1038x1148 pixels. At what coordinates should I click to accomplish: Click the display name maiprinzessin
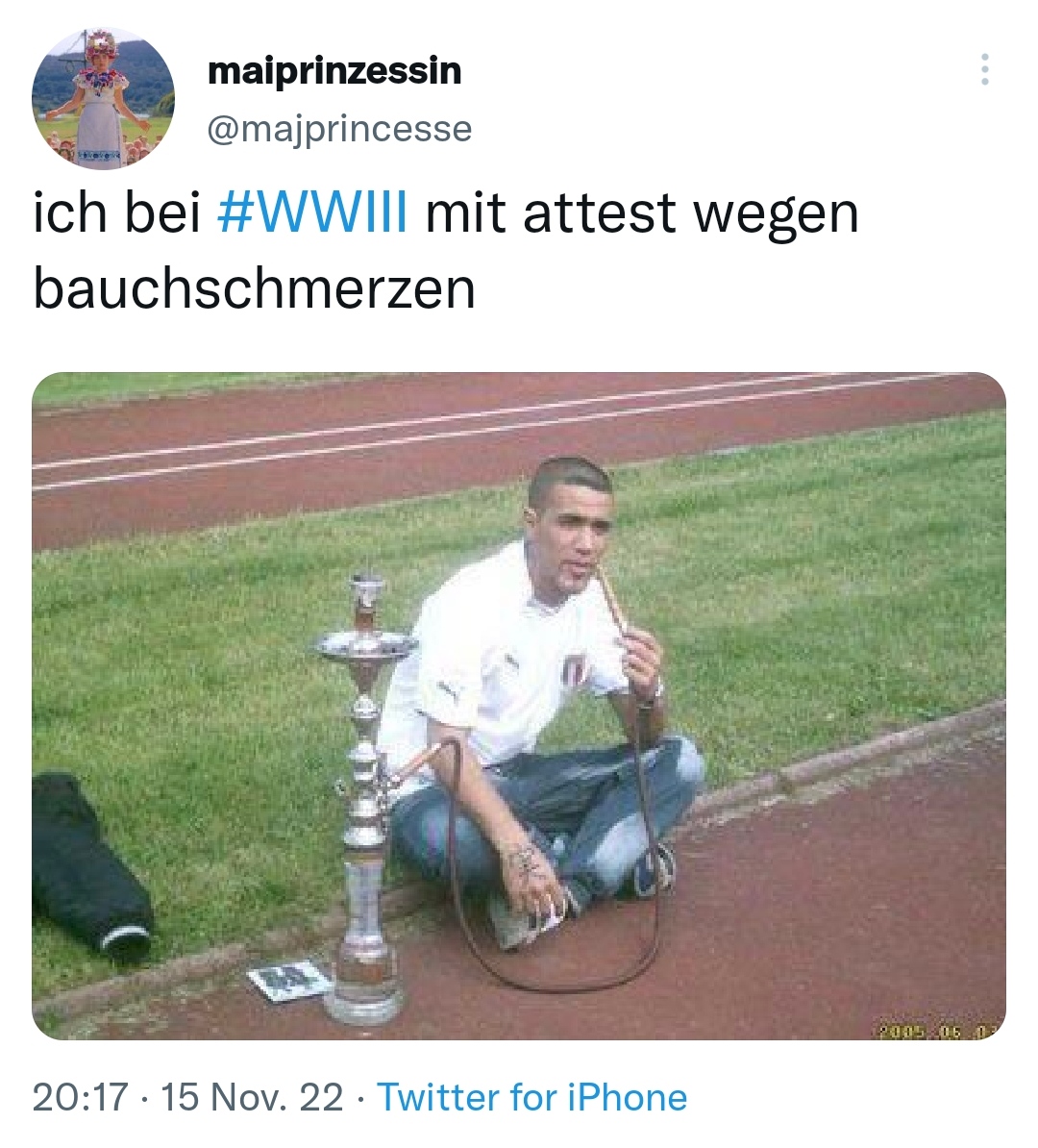tap(334, 71)
